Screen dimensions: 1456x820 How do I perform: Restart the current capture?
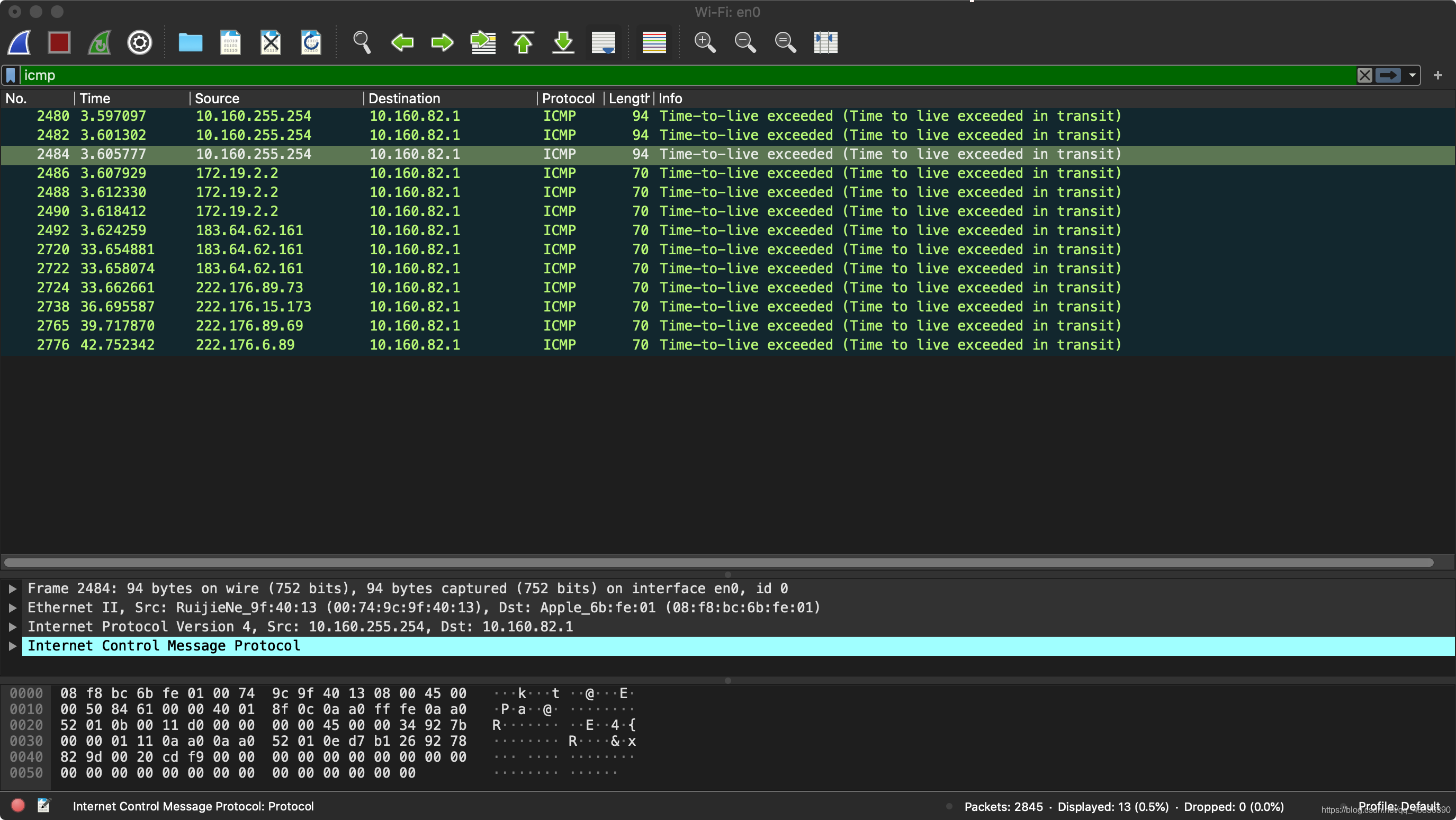point(100,42)
